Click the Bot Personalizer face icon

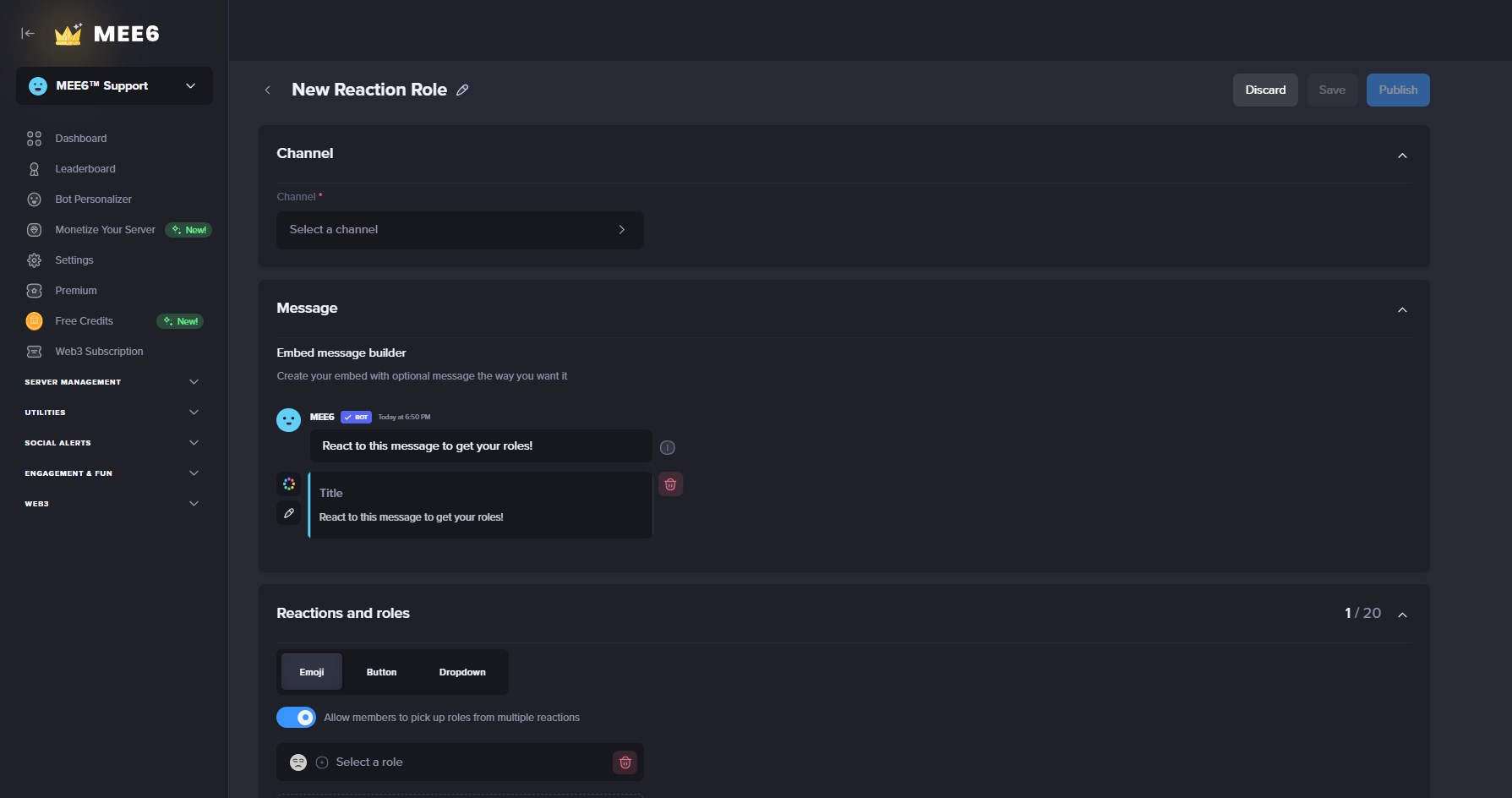(34, 199)
